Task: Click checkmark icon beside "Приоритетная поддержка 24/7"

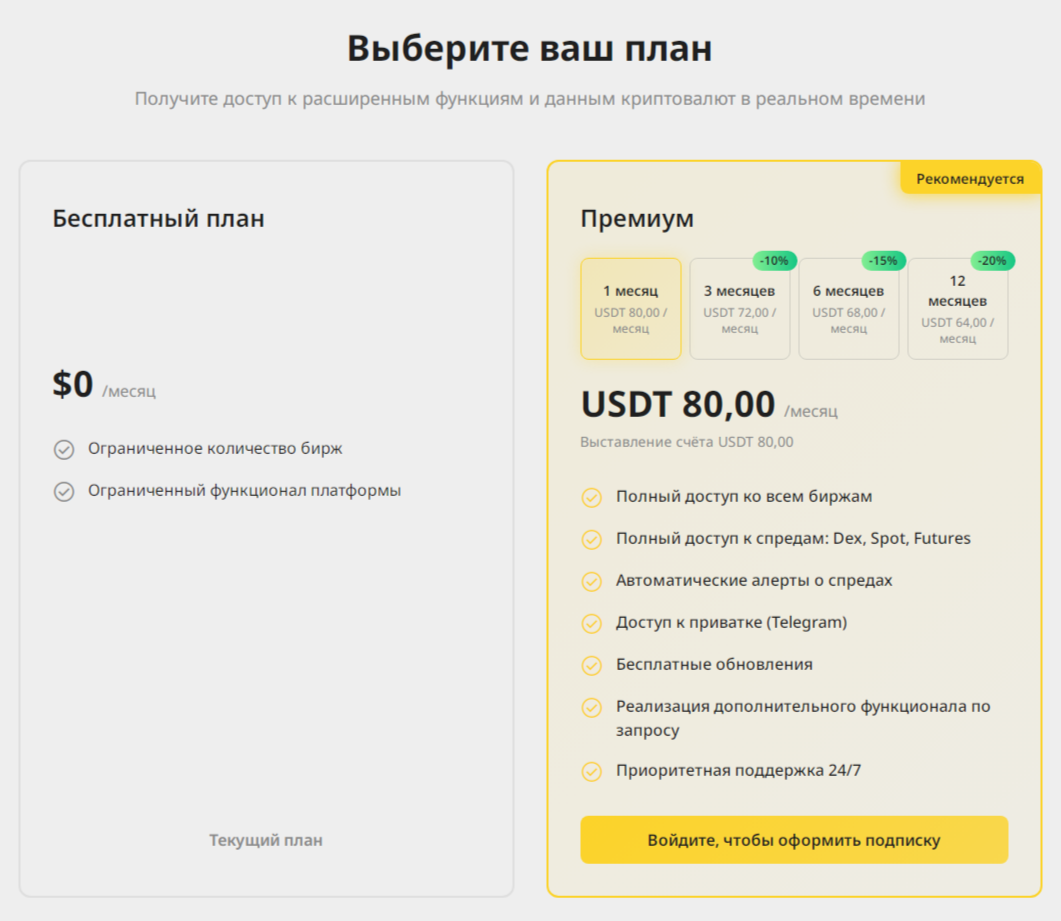Action: pos(592,771)
